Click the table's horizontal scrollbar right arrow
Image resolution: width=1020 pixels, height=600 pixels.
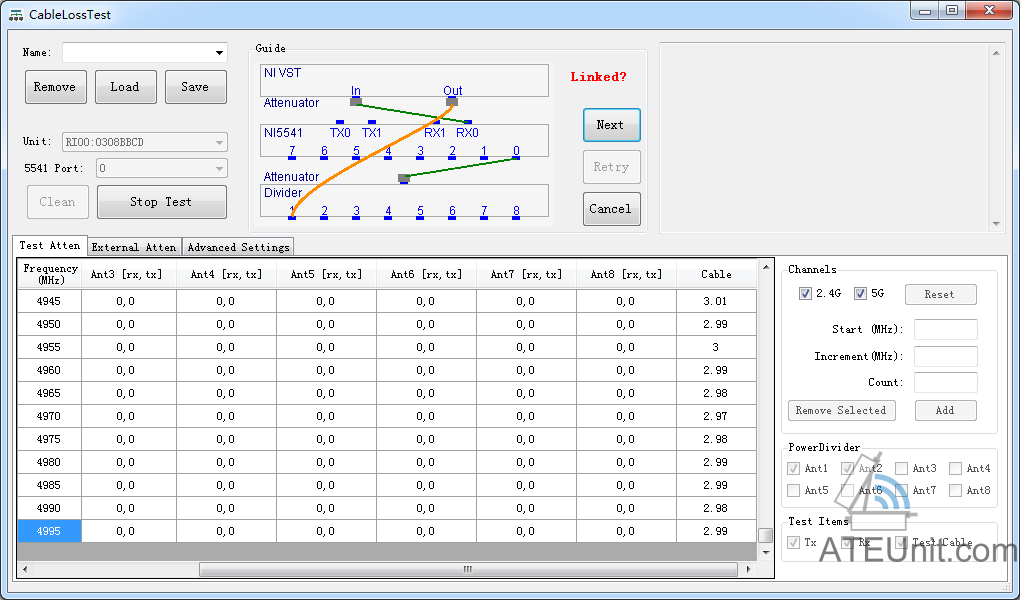tap(743, 569)
